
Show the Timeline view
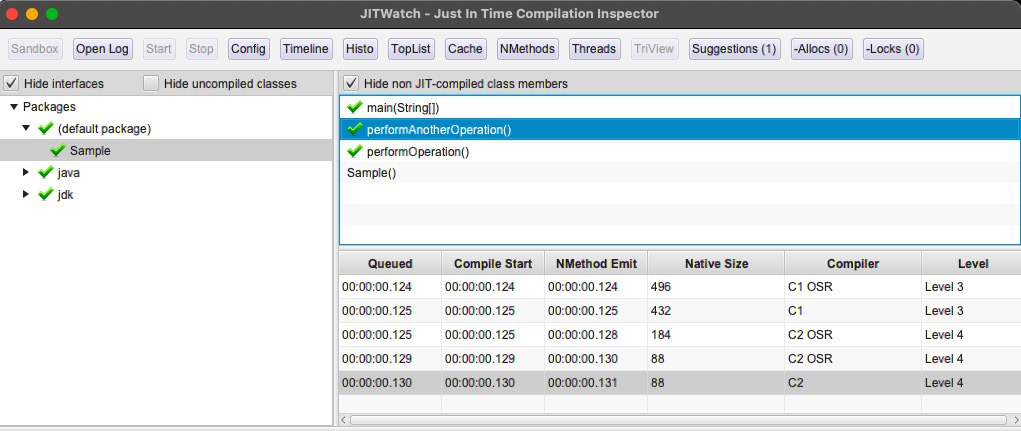[x=306, y=49]
